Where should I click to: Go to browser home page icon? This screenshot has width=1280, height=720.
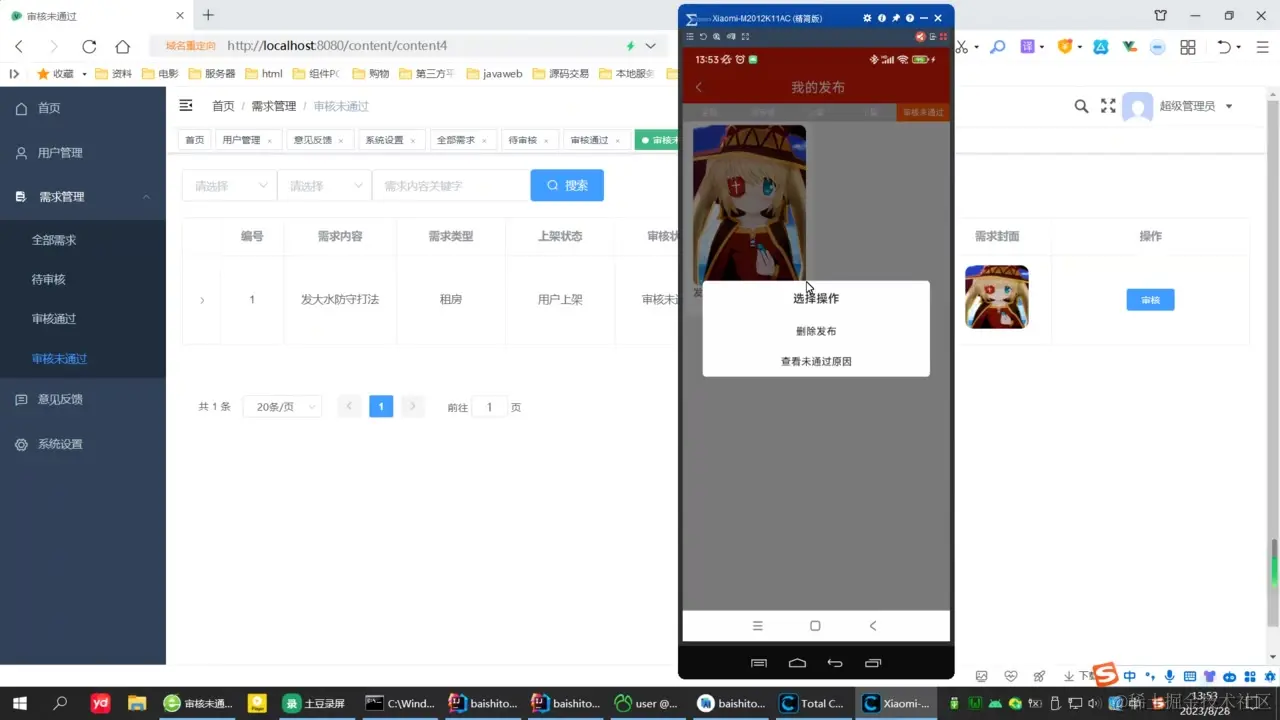(122, 46)
